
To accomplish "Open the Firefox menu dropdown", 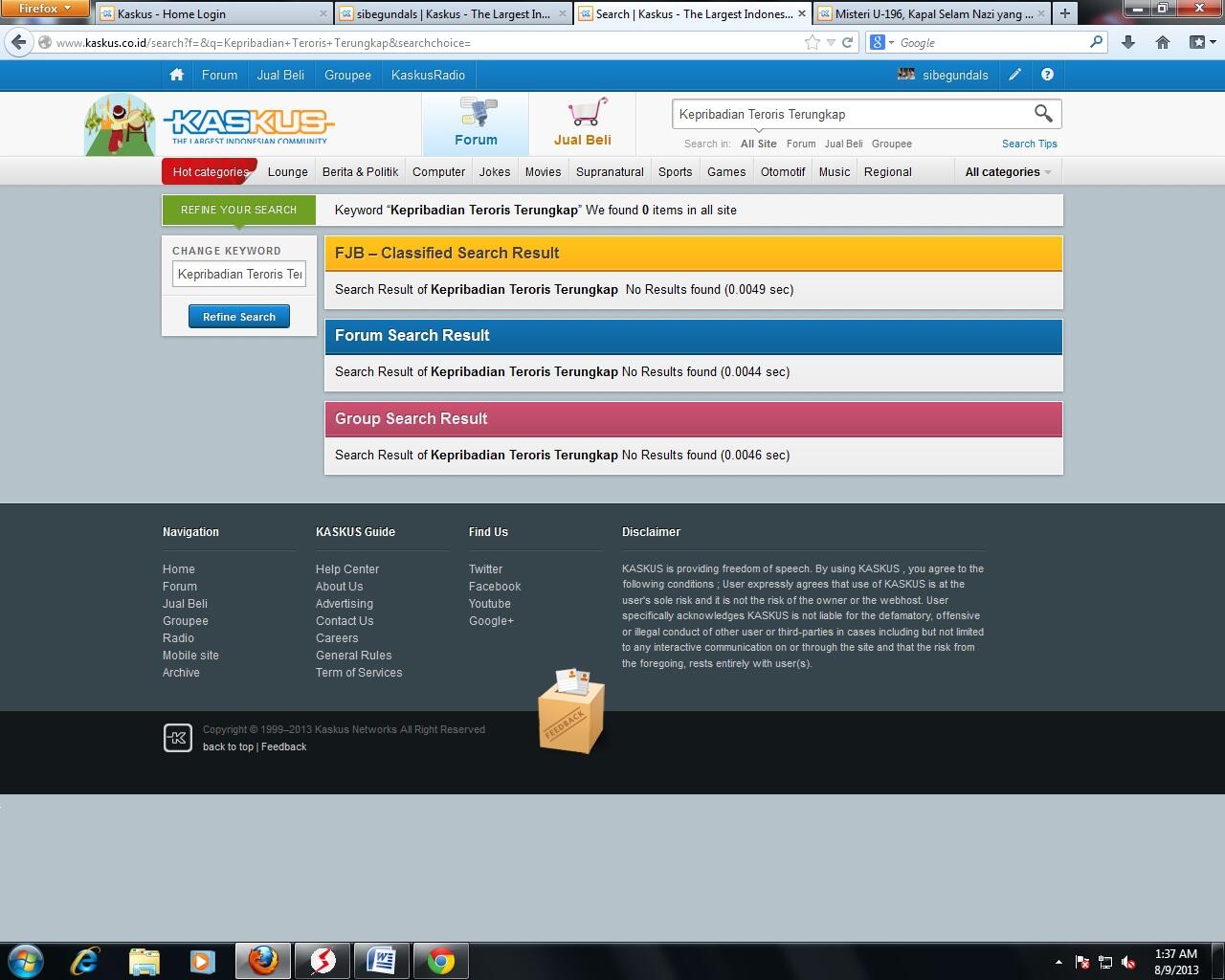I will (45, 9).
